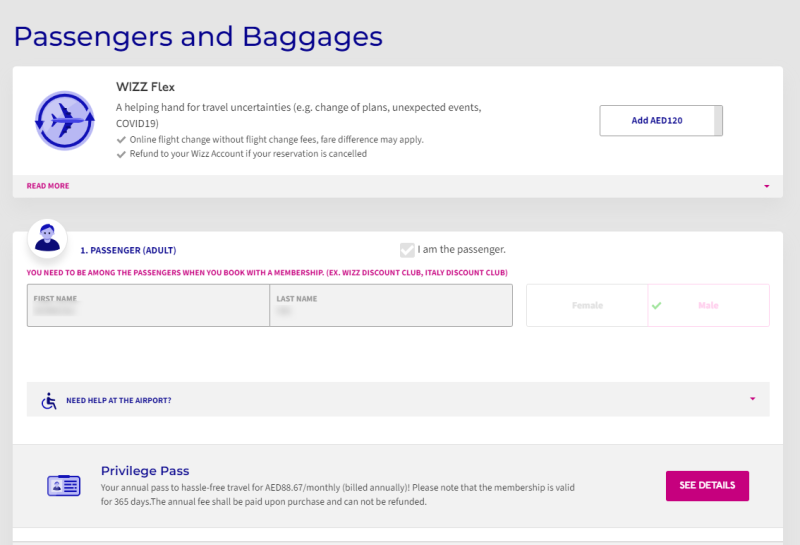Click the Last Name input field
This screenshot has height=545, width=800.
click(390, 306)
